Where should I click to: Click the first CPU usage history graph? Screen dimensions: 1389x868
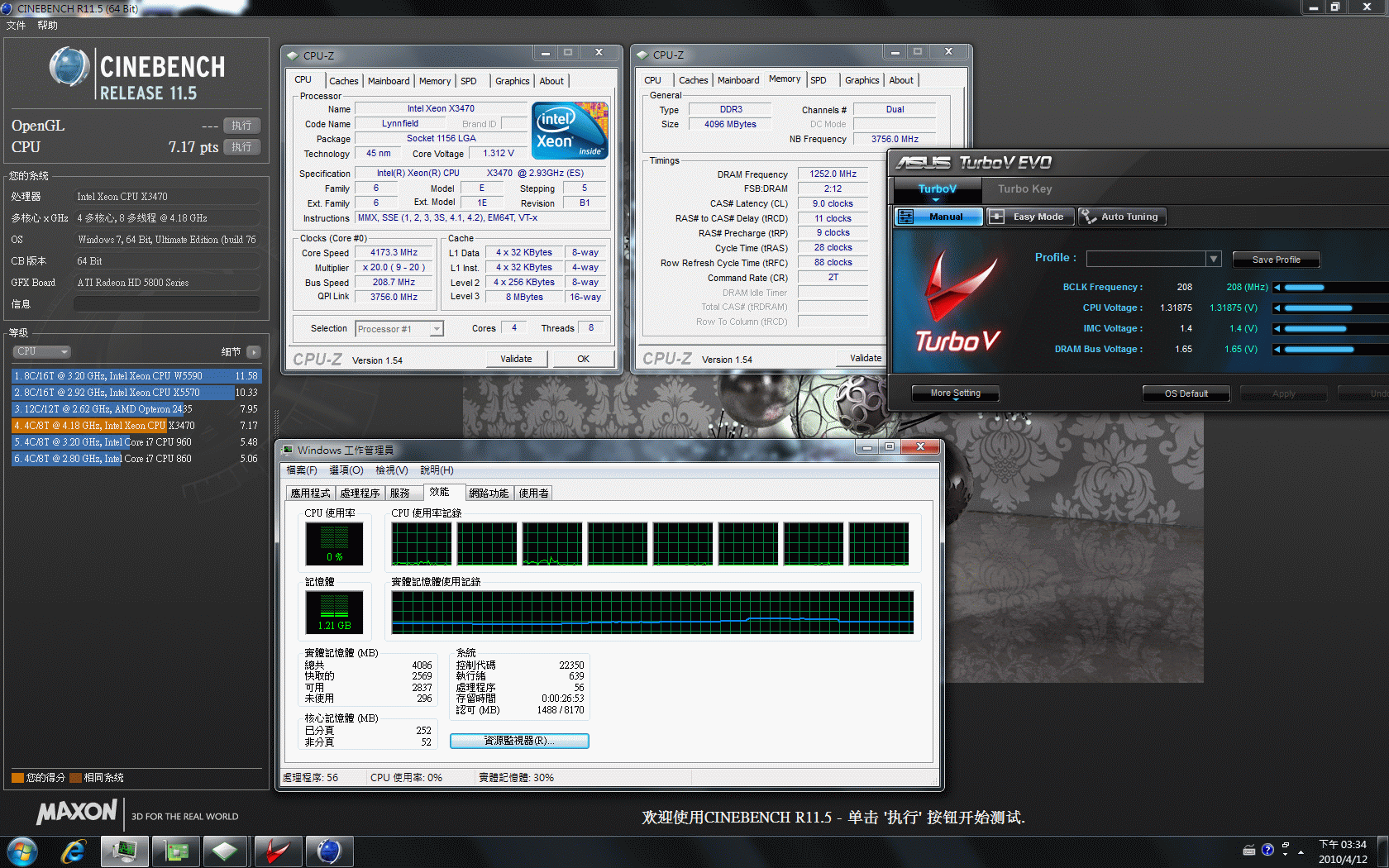(x=422, y=544)
